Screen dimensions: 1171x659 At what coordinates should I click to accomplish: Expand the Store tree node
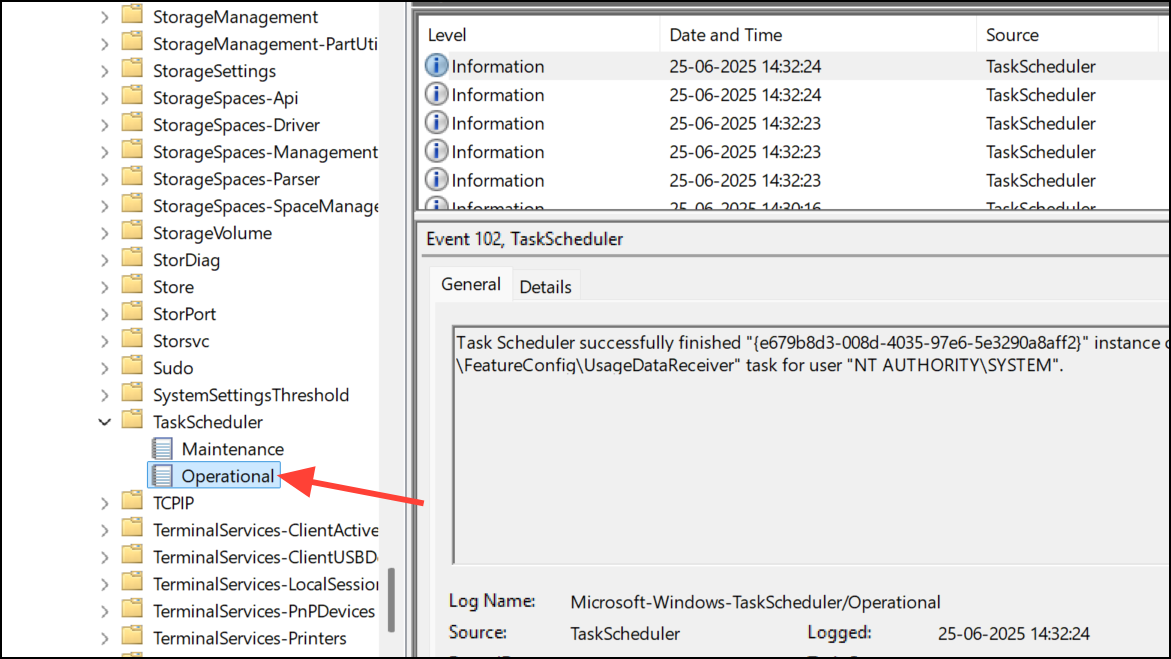coord(105,287)
